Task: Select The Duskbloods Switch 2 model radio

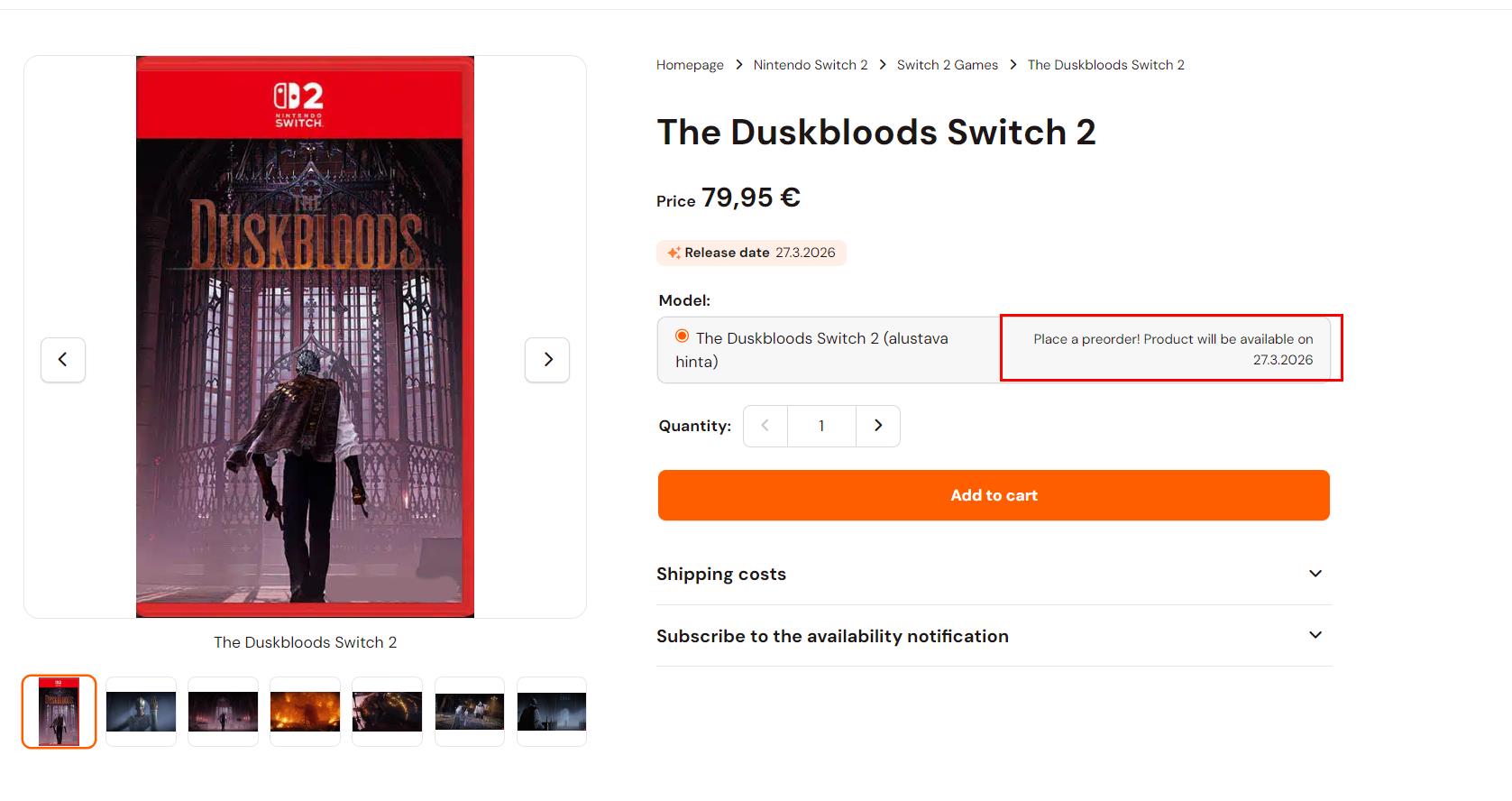Action: (683, 336)
